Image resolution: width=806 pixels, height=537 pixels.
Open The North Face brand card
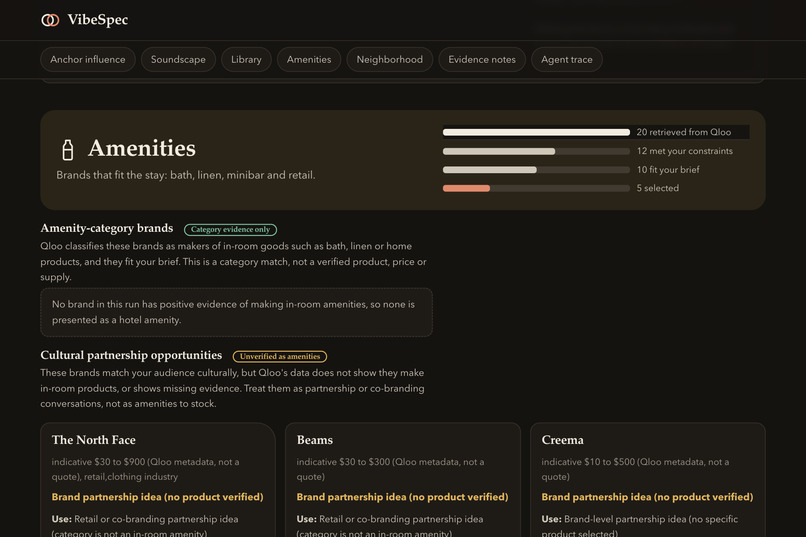(x=158, y=480)
